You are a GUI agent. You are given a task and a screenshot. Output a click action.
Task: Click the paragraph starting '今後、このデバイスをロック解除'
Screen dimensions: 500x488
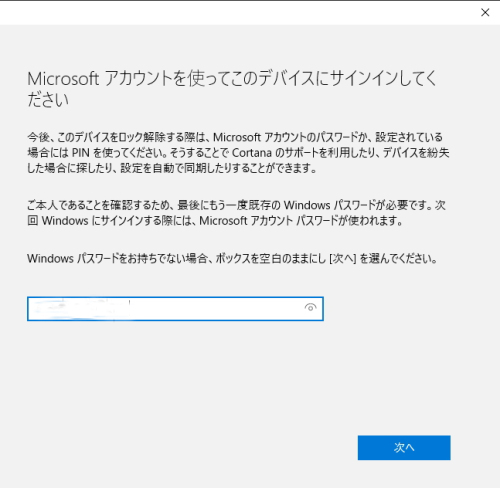click(x=238, y=153)
